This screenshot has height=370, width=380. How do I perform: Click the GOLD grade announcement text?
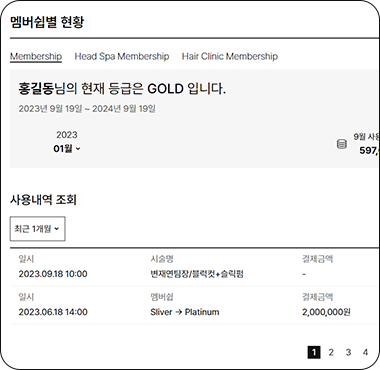122,89
